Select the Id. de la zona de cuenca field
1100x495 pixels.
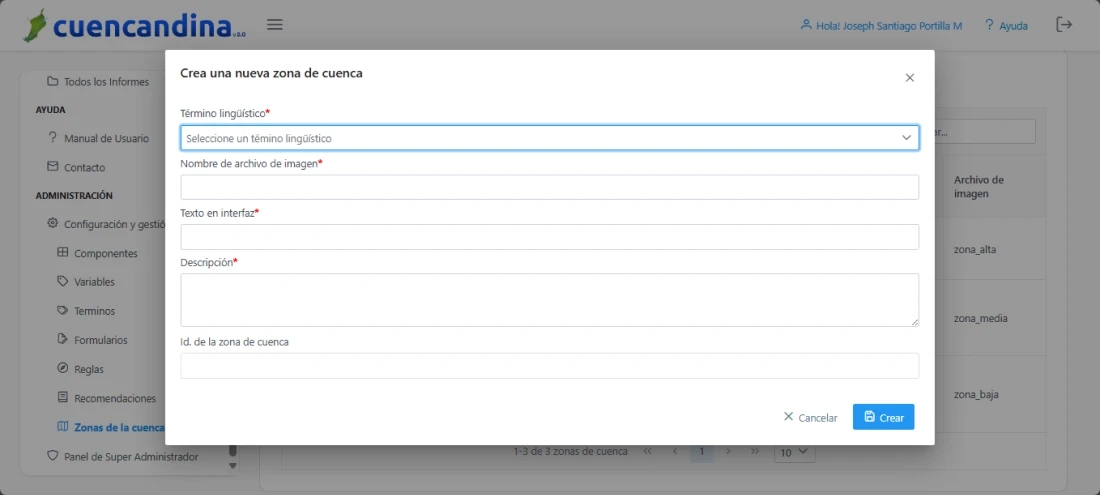(x=549, y=366)
